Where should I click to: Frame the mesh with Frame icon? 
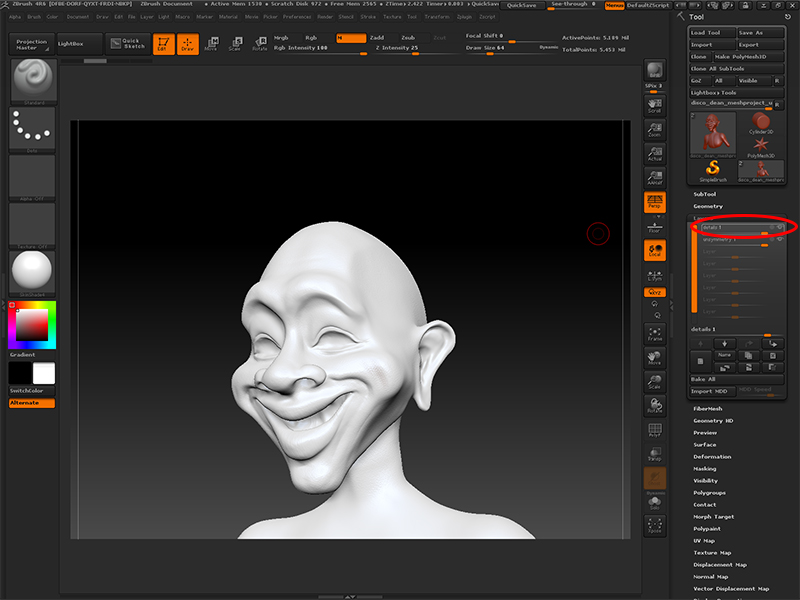click(x=655, y=334)
